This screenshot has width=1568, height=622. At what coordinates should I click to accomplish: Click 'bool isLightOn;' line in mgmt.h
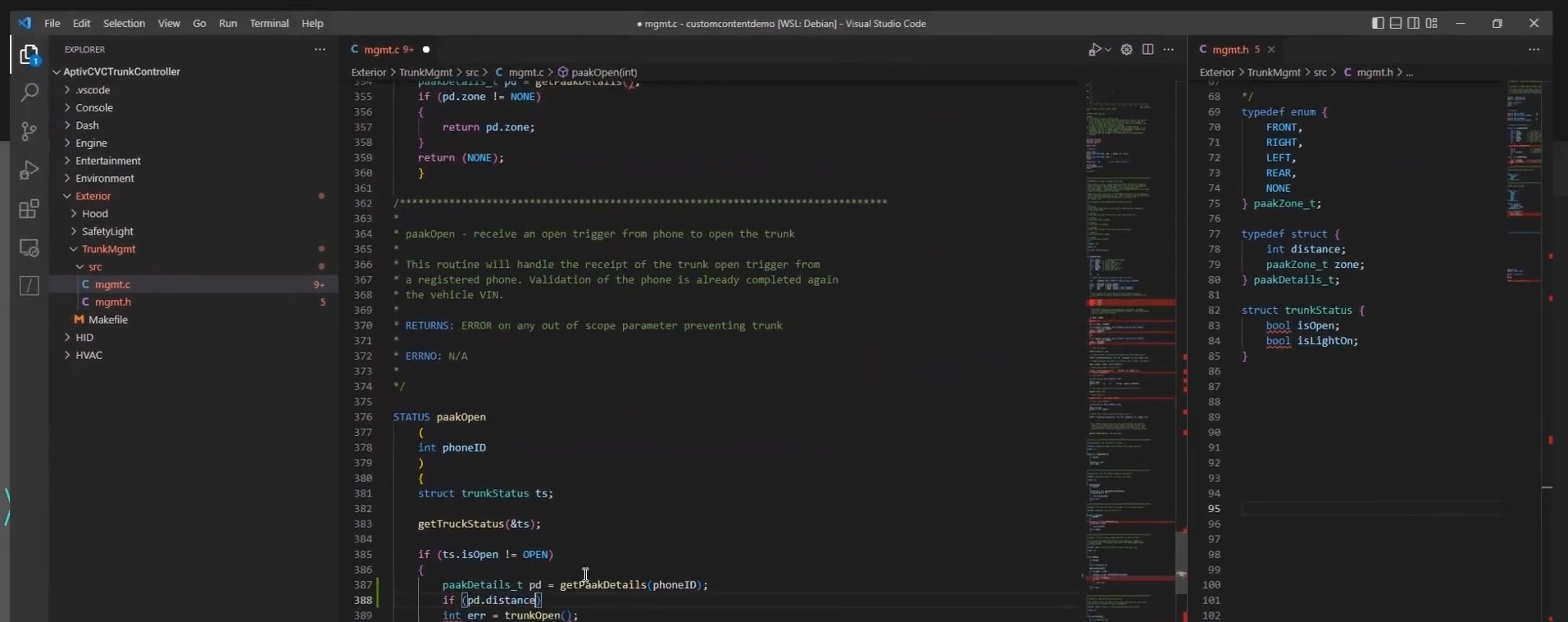[1311, 341]
